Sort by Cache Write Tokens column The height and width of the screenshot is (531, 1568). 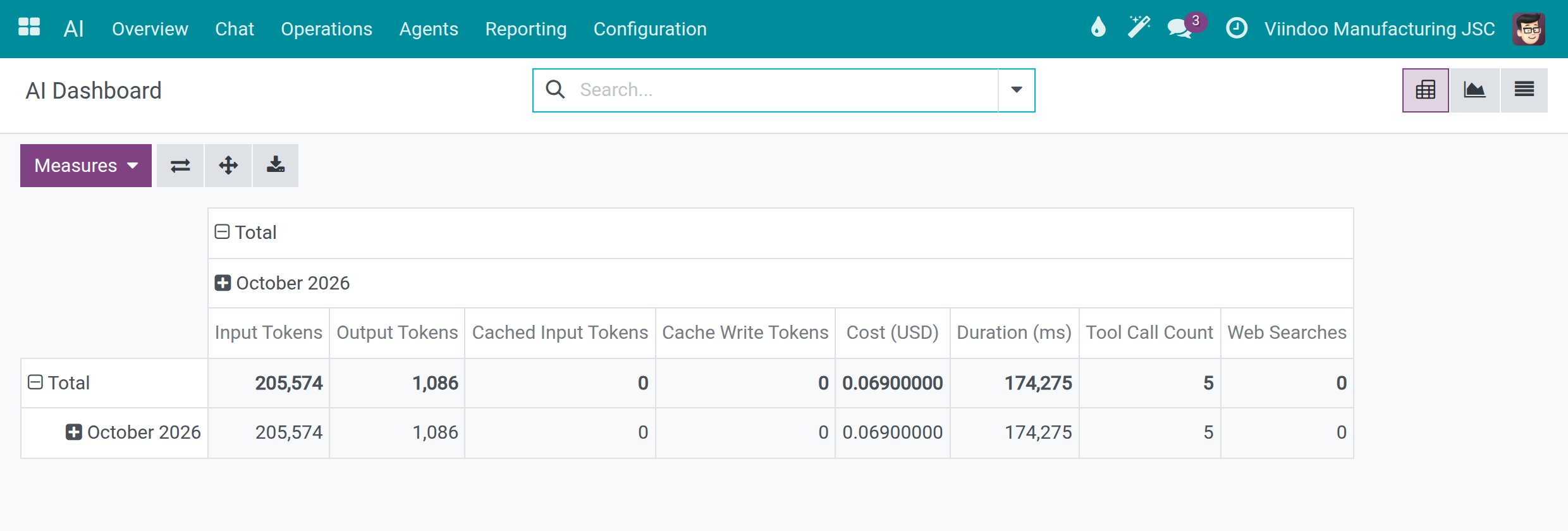coord(745,333)
